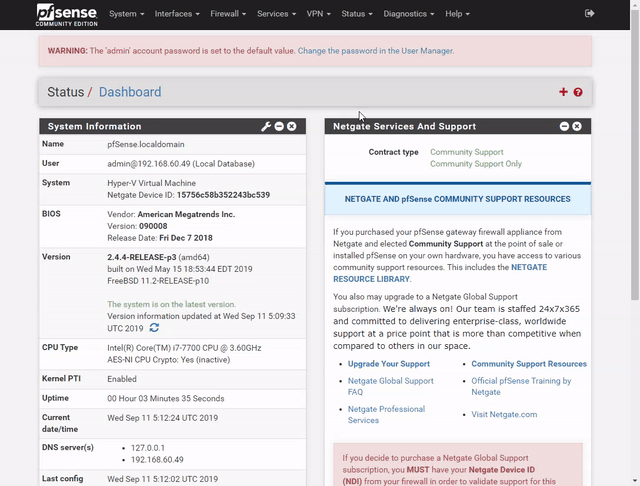Open the dashboard help question-mark icon

point(578,92)
